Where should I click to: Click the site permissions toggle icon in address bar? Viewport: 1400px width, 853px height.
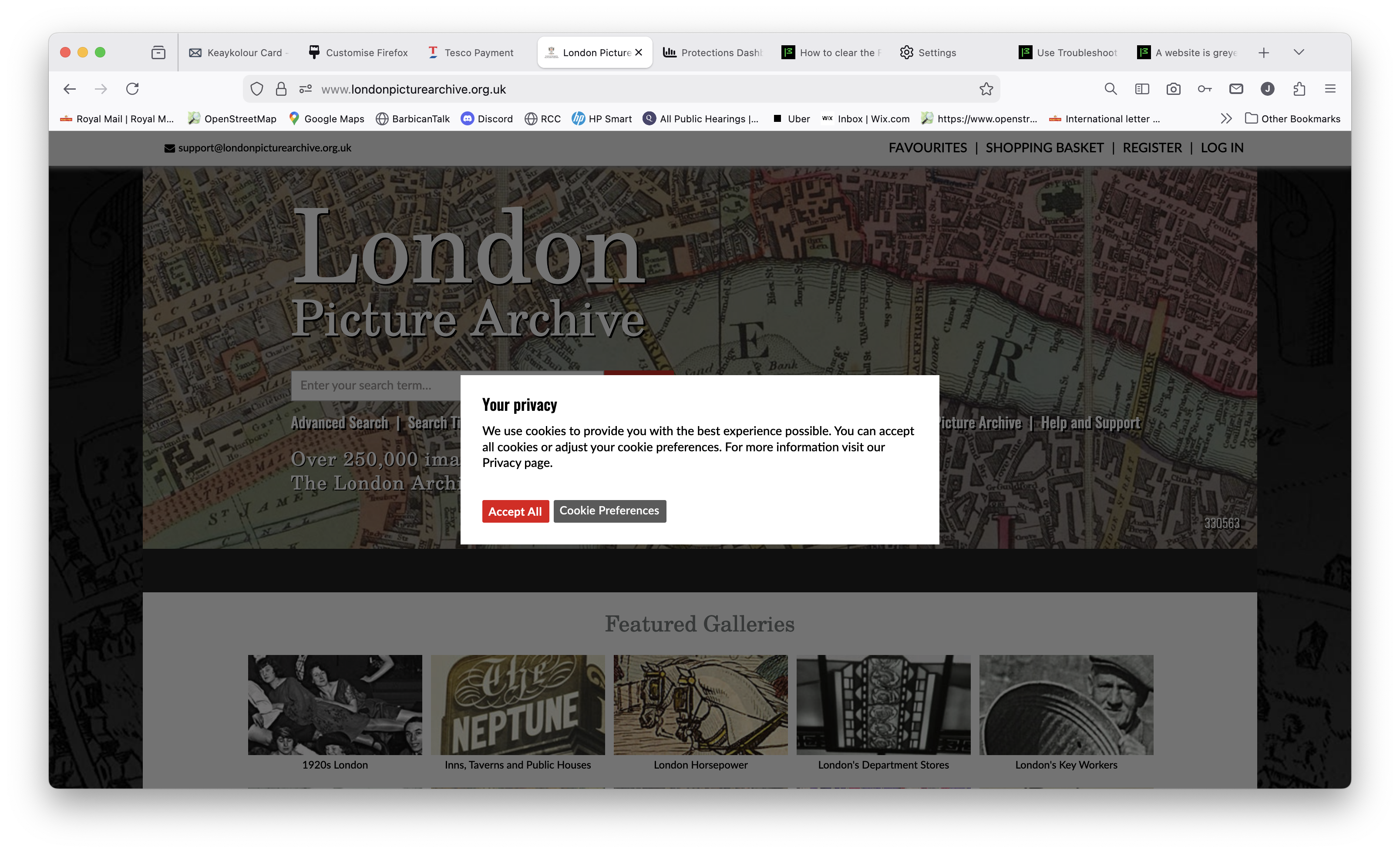(x=306, y=89)
